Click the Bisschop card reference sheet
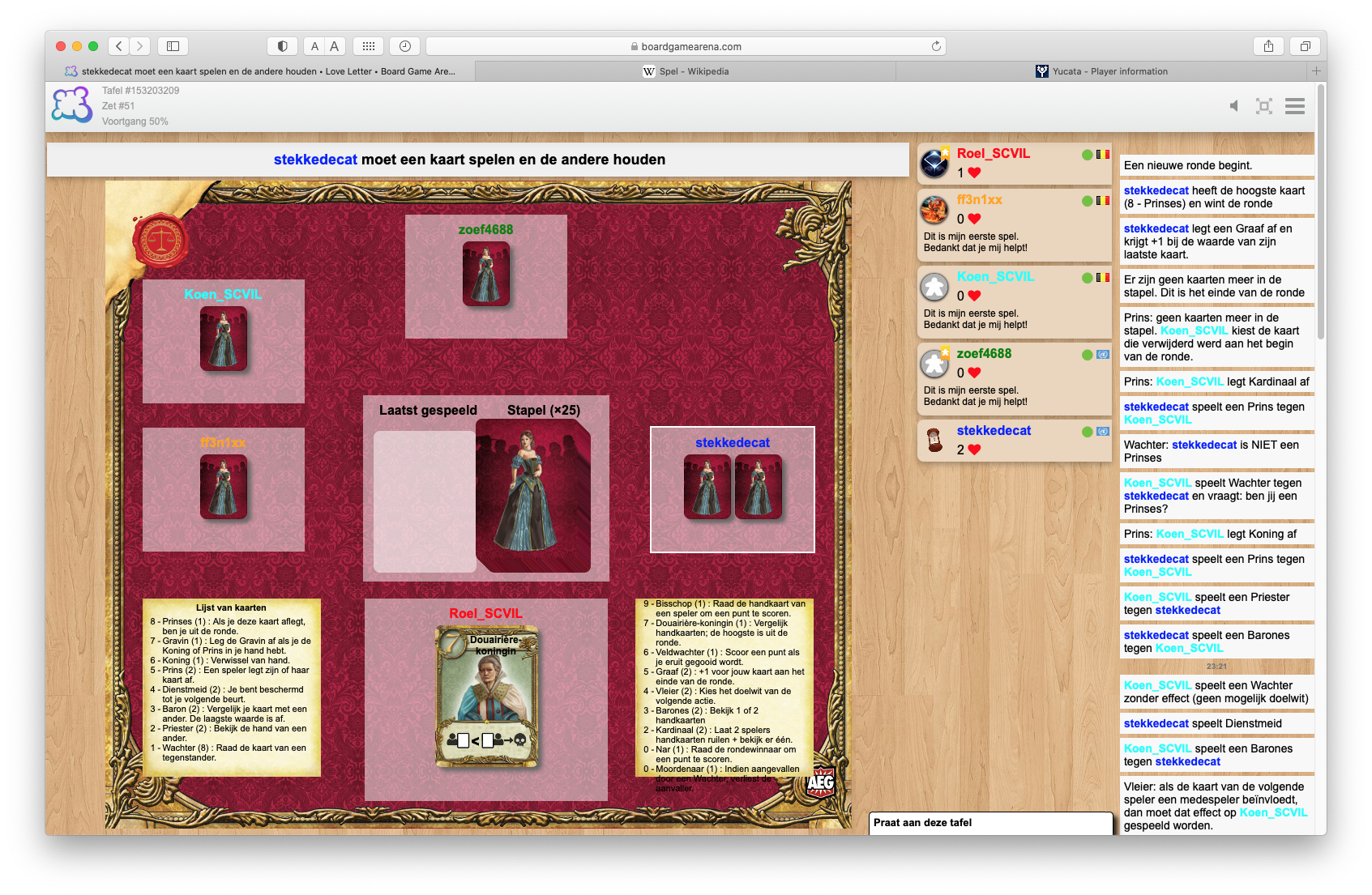The image size is (1372, 895). [x=724, y=688]
